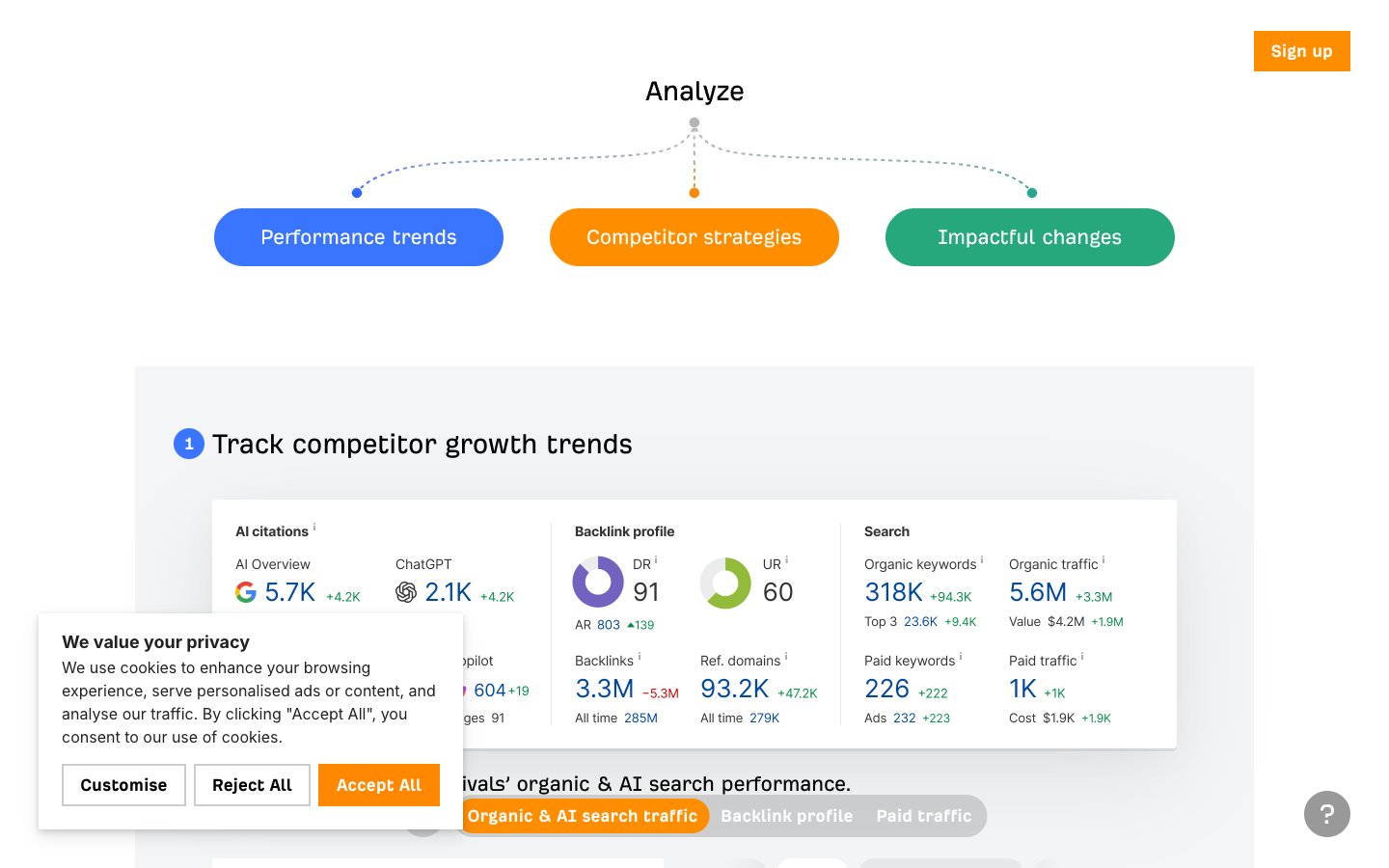Click the blue step 1 number badge
1389x868 pixels.
point(189,444)
